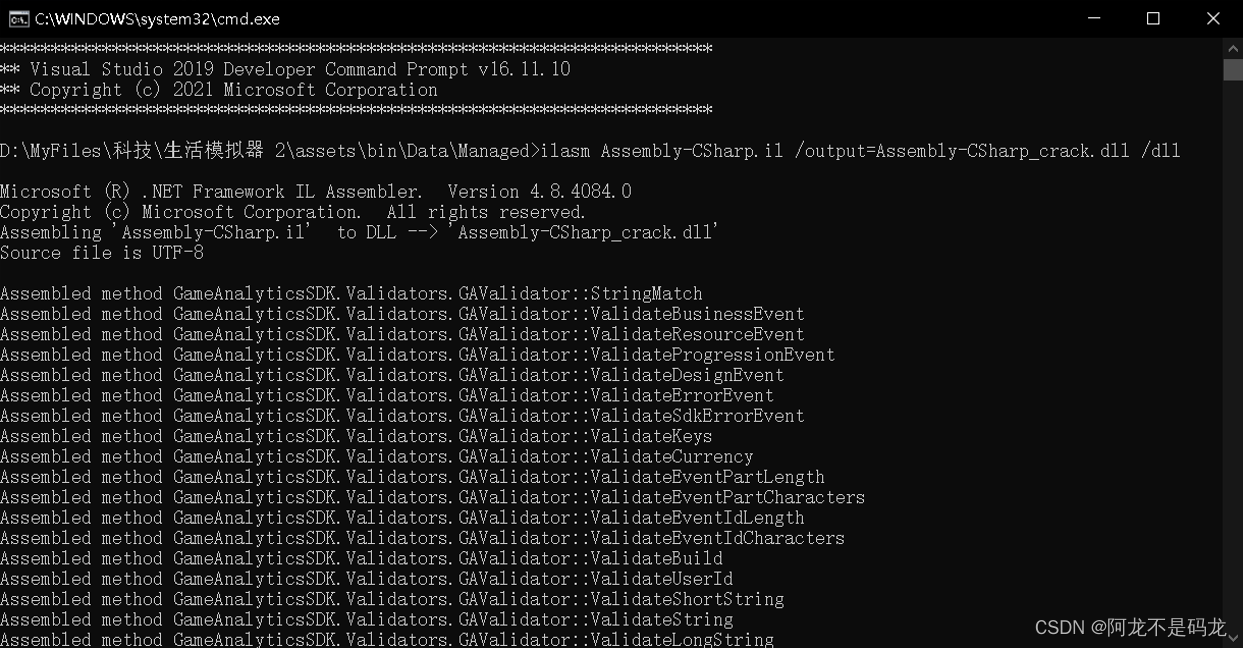Click the ilasm Assembly-CSharp.il command text
This screenshot has height=648, width=1243.
click(x=860, y=151)
